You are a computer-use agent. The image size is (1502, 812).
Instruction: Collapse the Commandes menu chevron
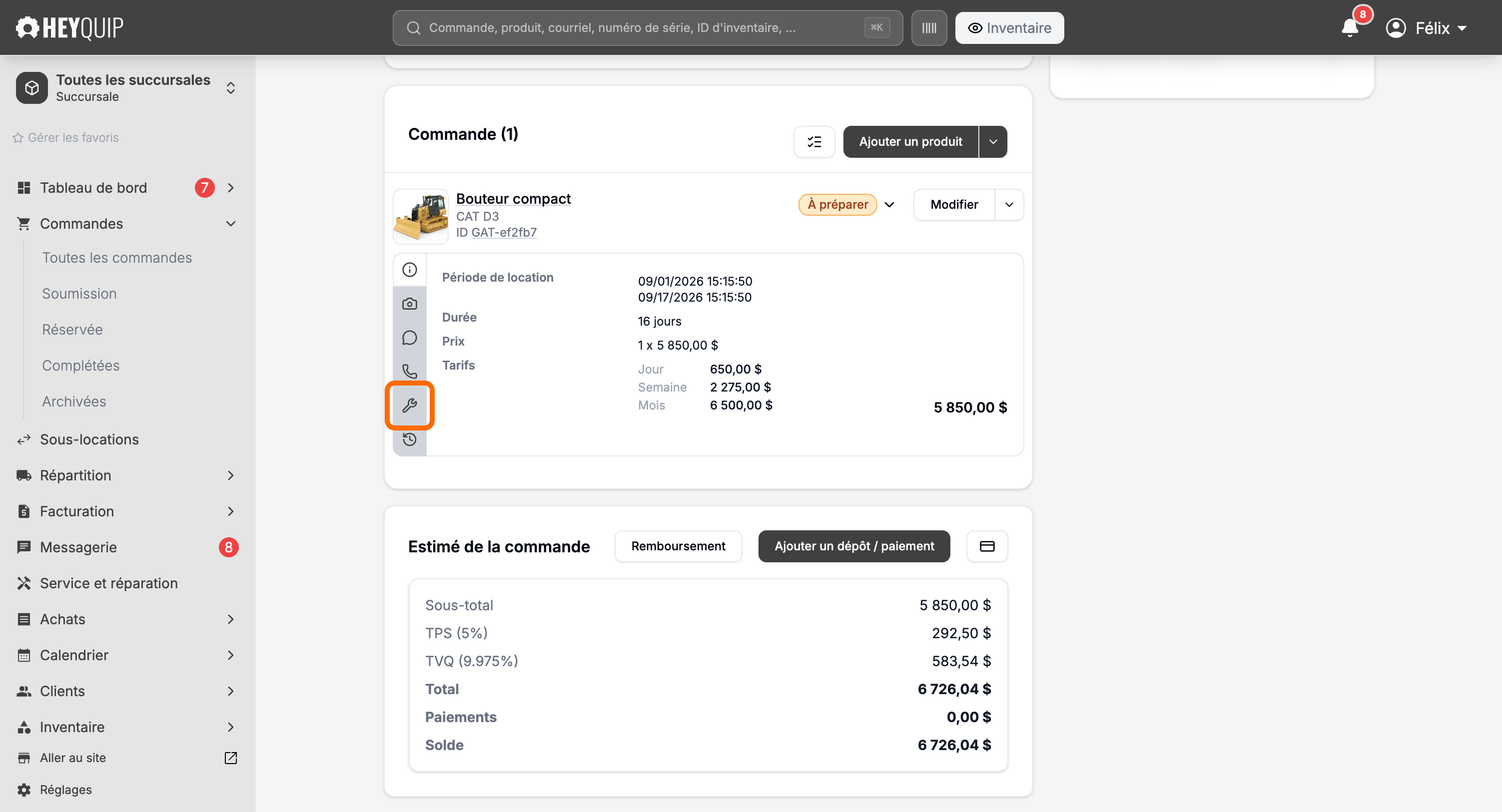(231, 224)
